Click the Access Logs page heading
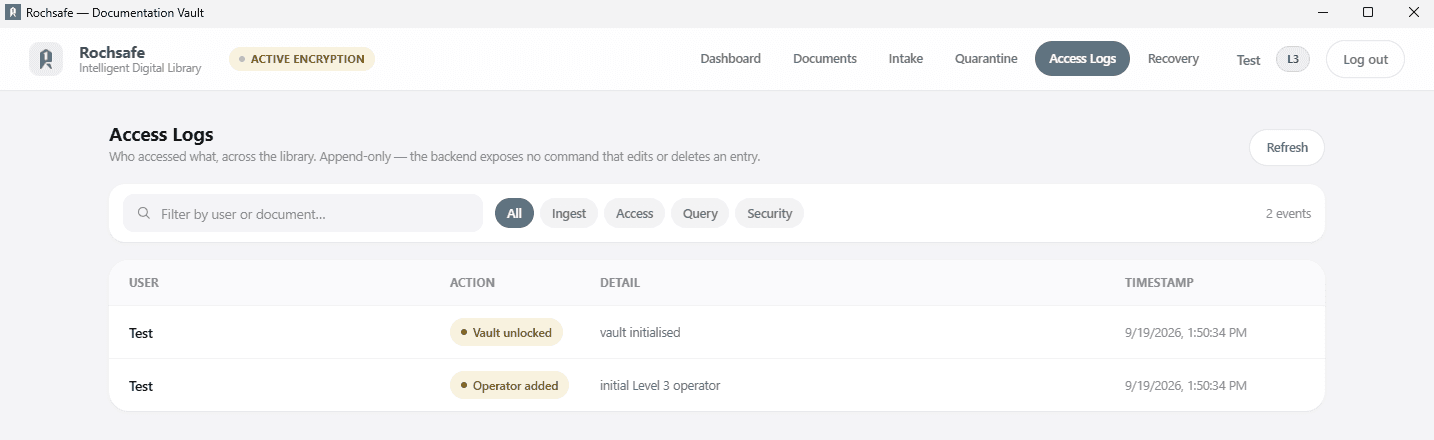The height and width of the screenshot is (440, 1434). [x=161, y=135]
